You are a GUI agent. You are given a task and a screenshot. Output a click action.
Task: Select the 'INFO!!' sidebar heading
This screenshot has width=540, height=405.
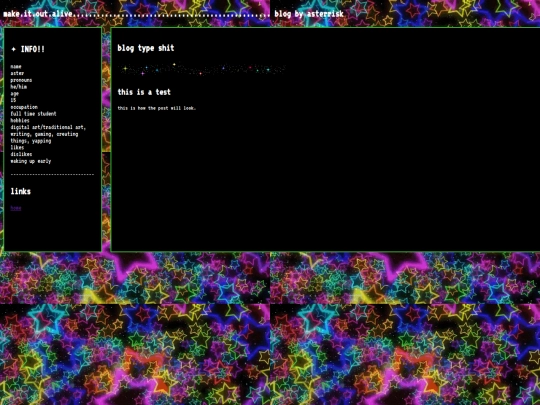coord(33,49)
